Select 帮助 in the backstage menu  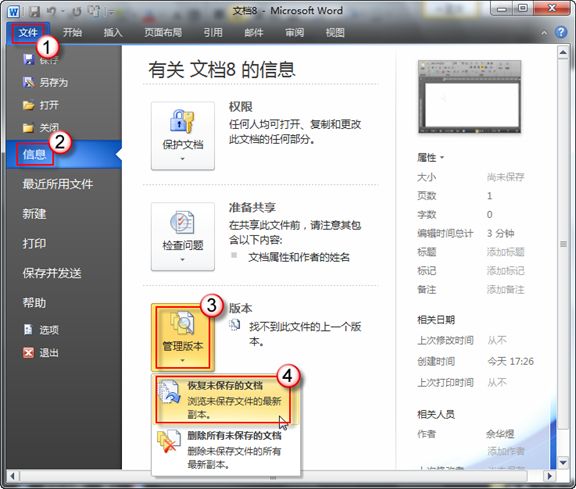[x=34, y=303]
